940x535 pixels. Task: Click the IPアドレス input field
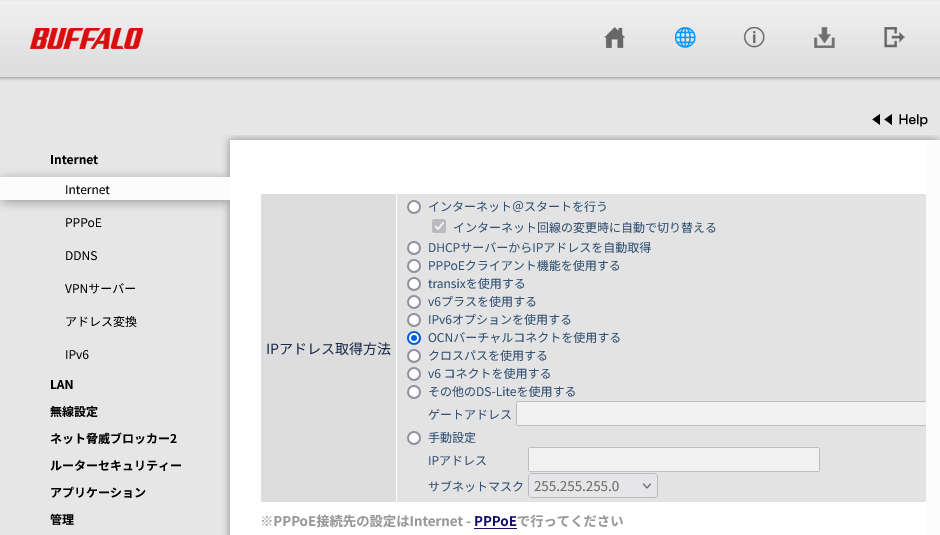(673, 460)
